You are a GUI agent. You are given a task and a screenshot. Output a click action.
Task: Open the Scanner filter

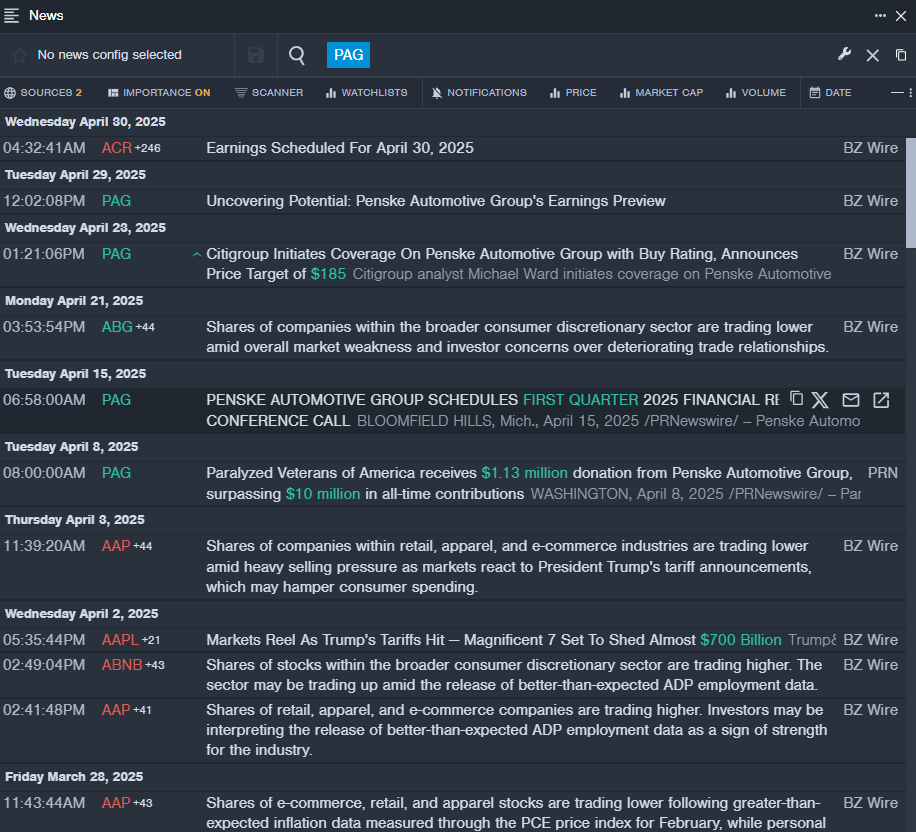pos(269,92)
